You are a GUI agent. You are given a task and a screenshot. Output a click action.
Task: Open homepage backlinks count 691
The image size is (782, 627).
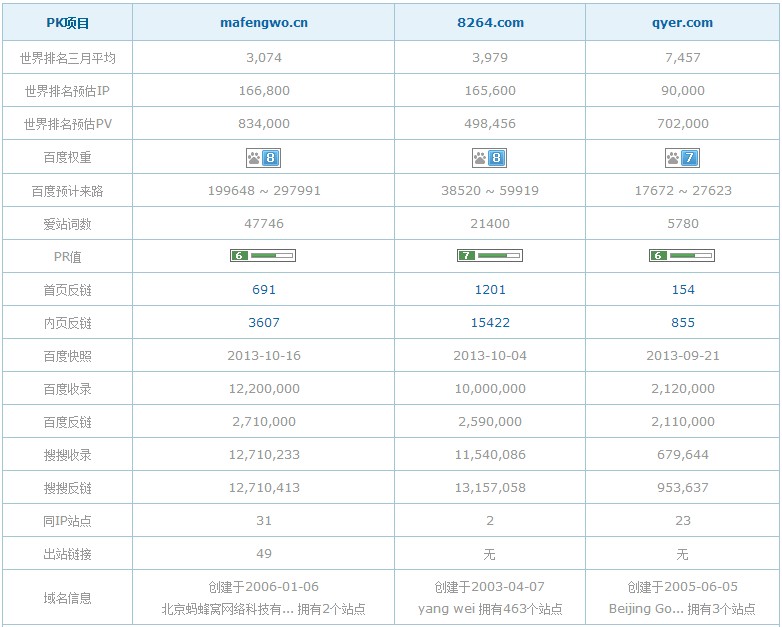(x=264, y=289)
